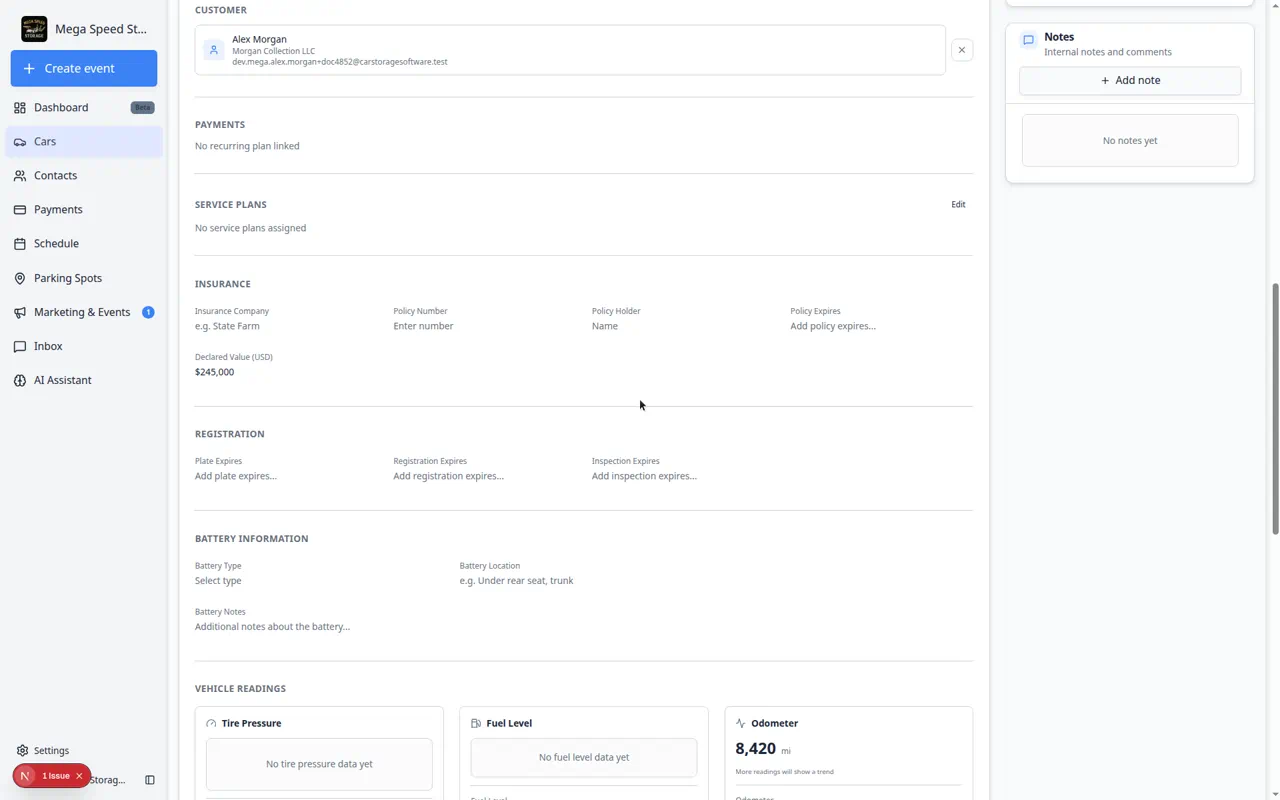Click the Parking Spots pin icon

[20, 278]
